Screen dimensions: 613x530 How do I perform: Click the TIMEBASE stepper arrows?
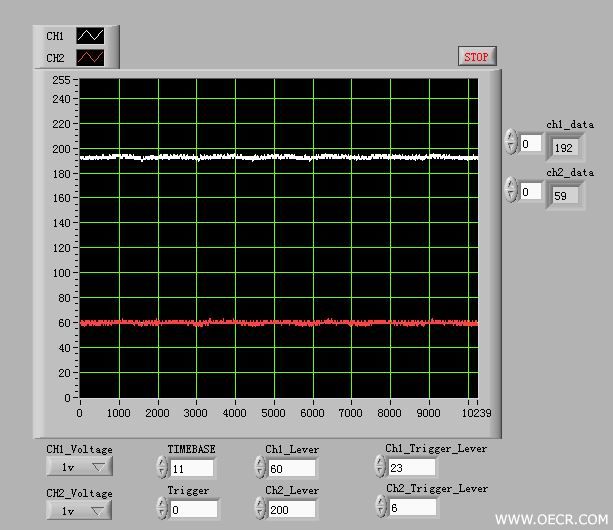tap(162, 467)
